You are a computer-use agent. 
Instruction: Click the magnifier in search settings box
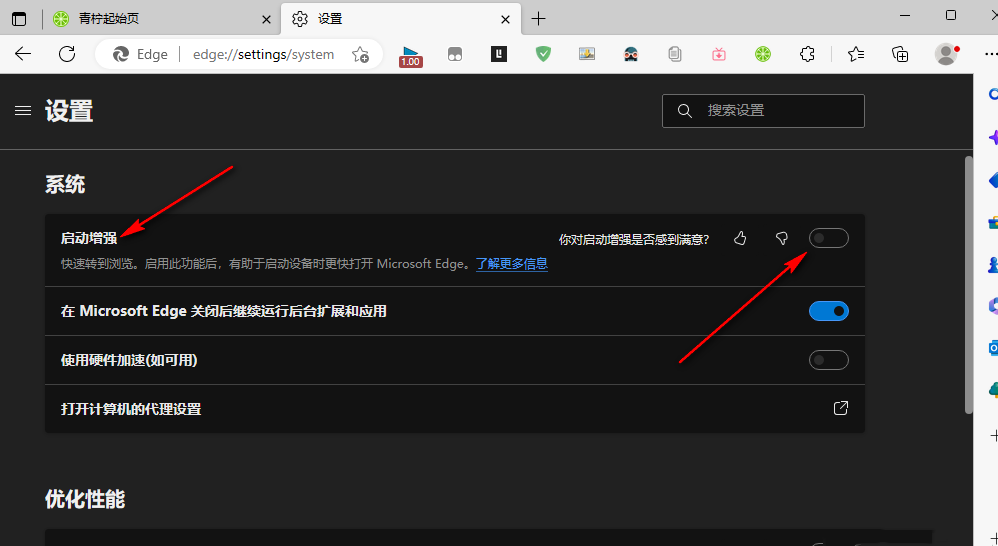pos(684,111)
